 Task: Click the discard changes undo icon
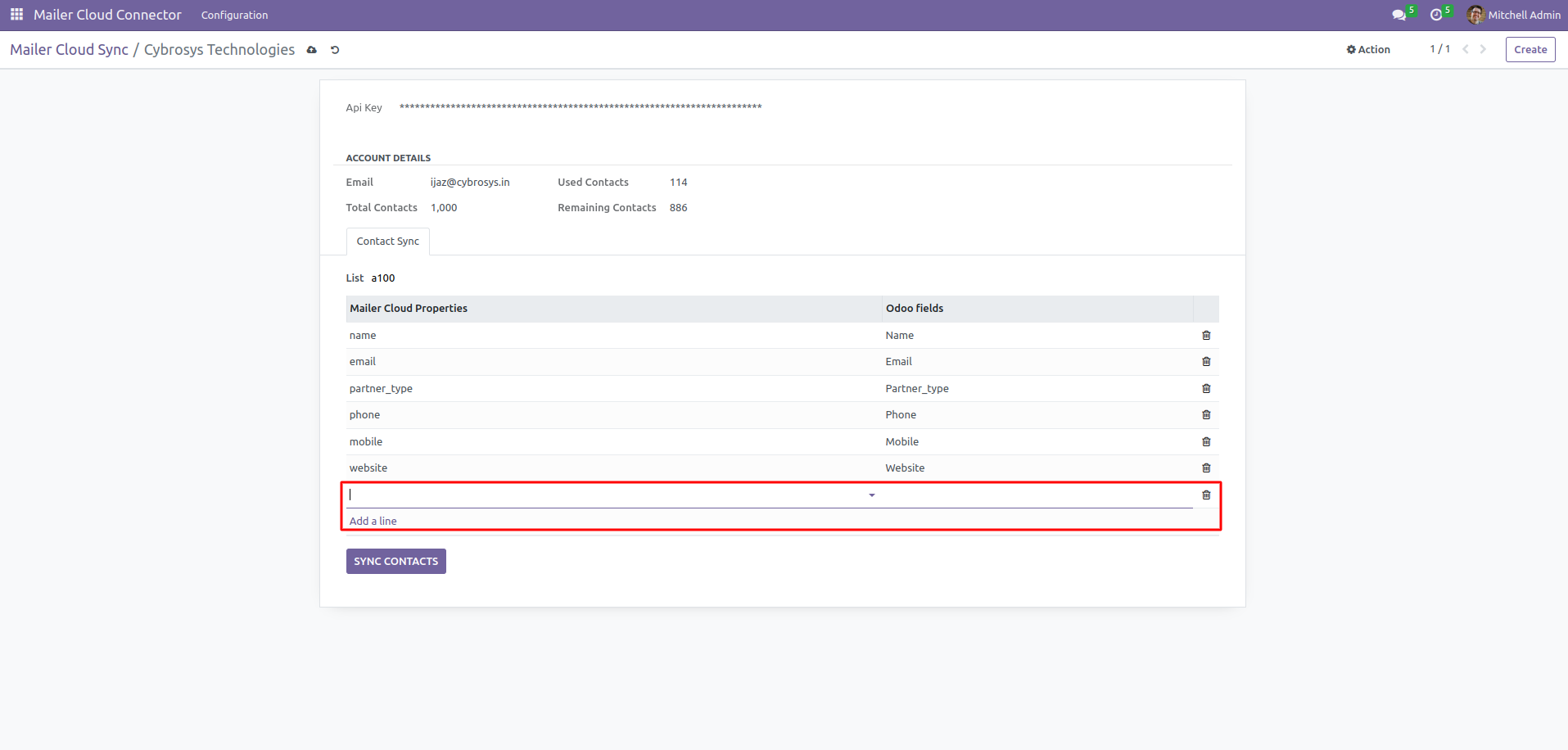(335, 50)
